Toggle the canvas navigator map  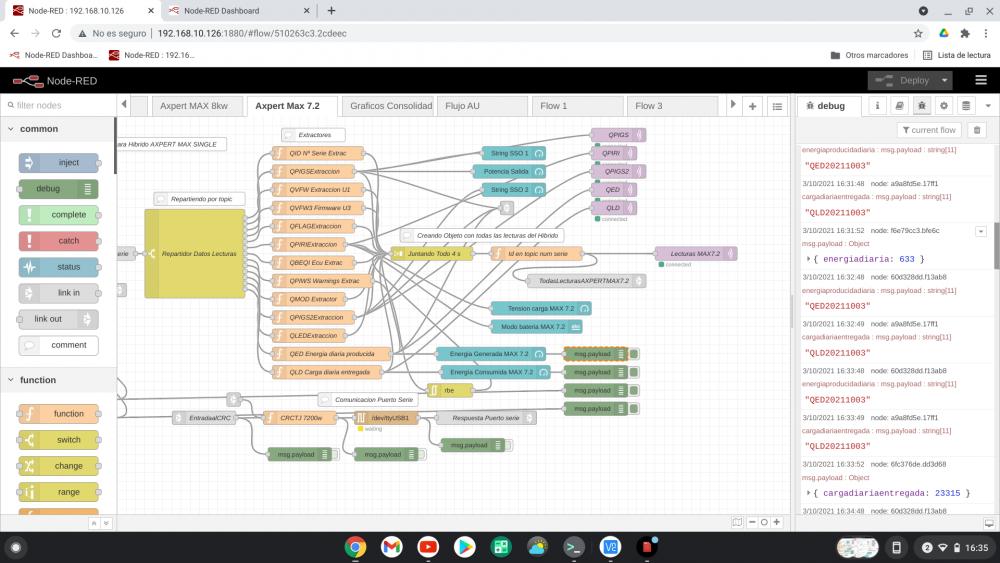pyautogui.click(x=737, y=522)
